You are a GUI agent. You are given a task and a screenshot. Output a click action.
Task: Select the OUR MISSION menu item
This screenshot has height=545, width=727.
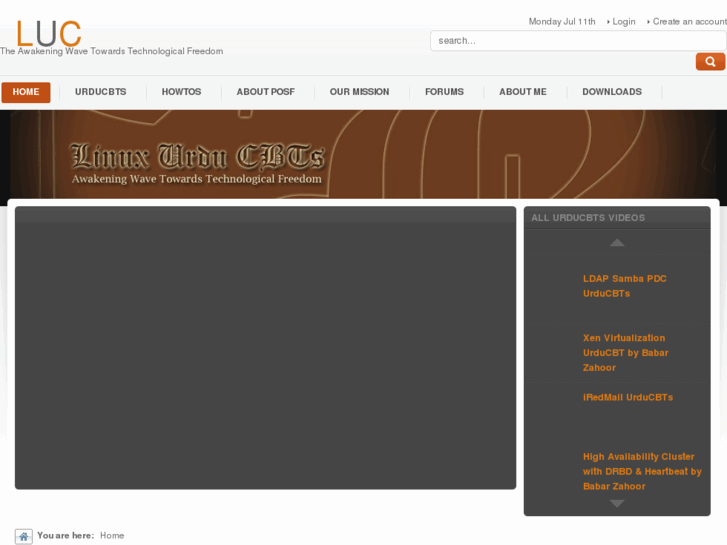(x=359, y=92)
